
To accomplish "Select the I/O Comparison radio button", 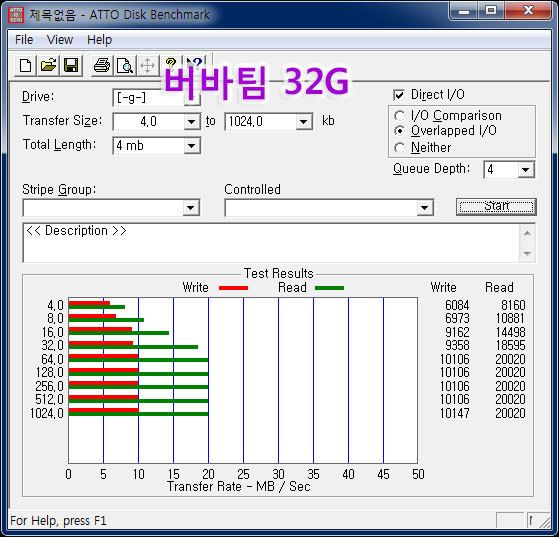I will [399, 116].
